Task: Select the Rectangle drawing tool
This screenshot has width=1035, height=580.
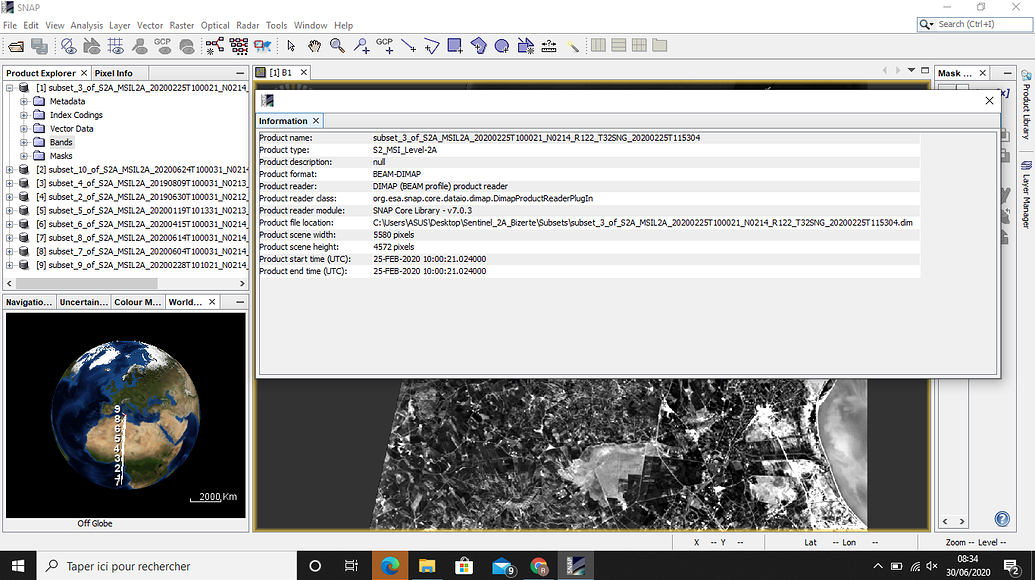Action: click(455, 46)
